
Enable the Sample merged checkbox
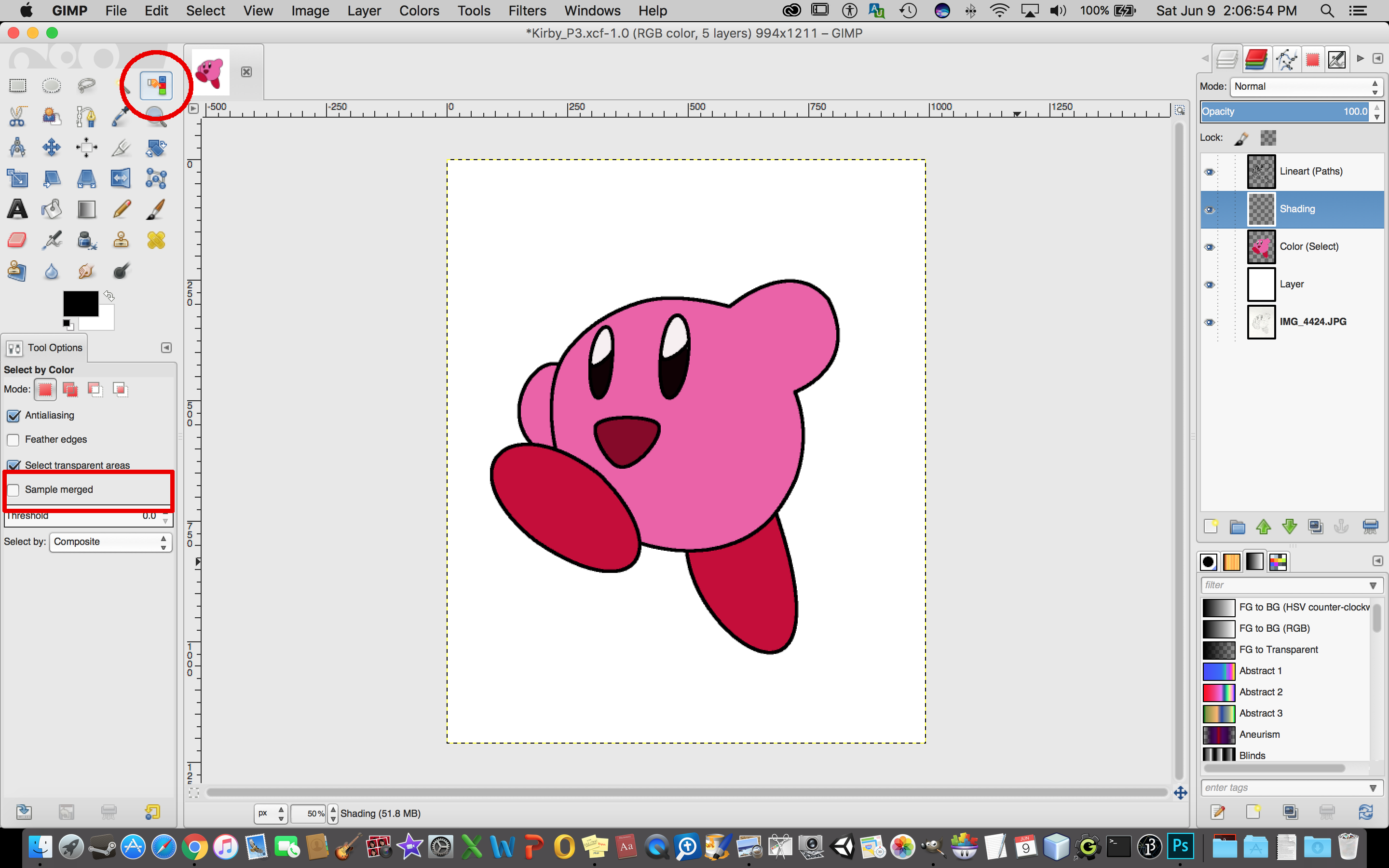13,489
